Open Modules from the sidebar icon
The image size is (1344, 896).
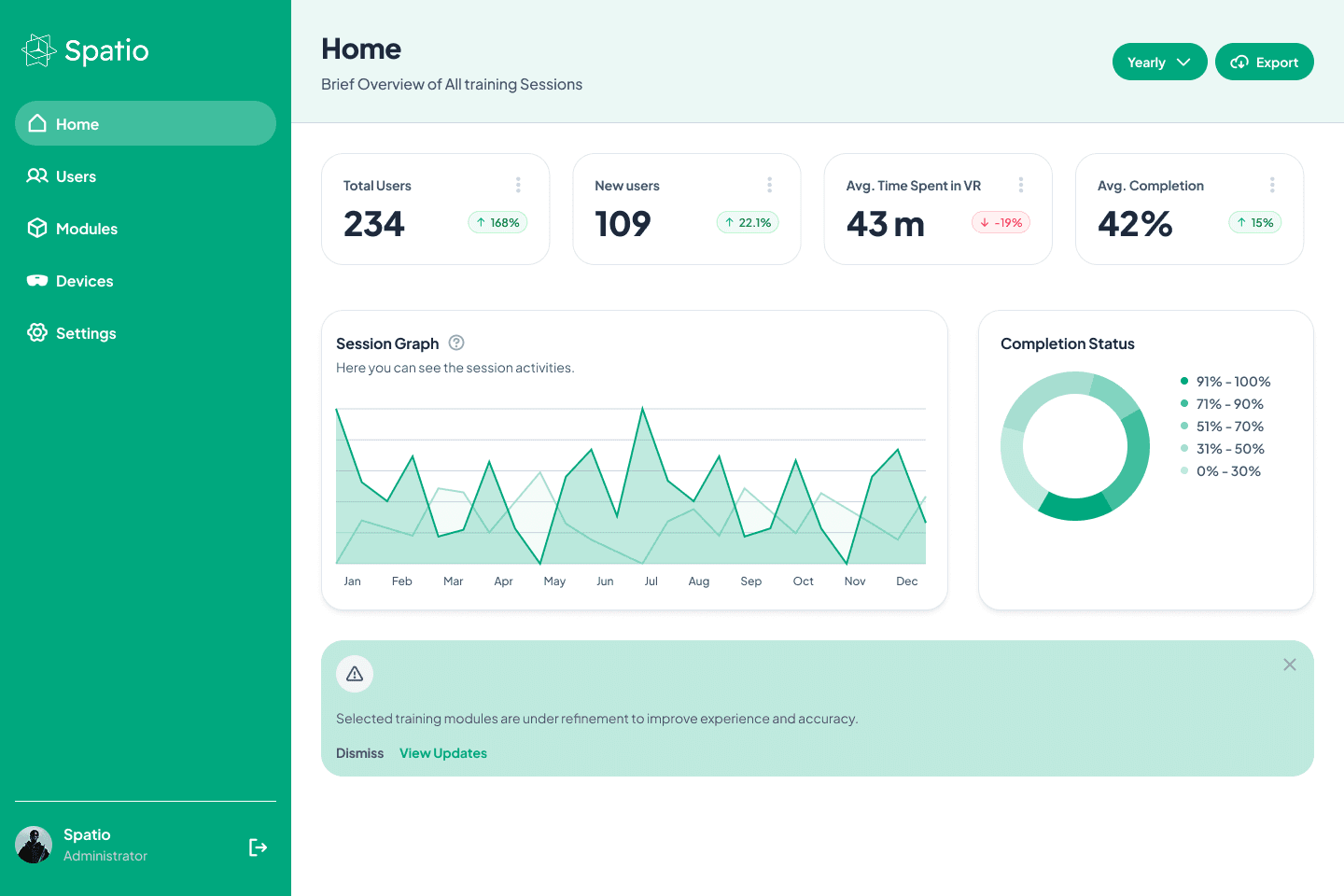[x=37, y=228]
